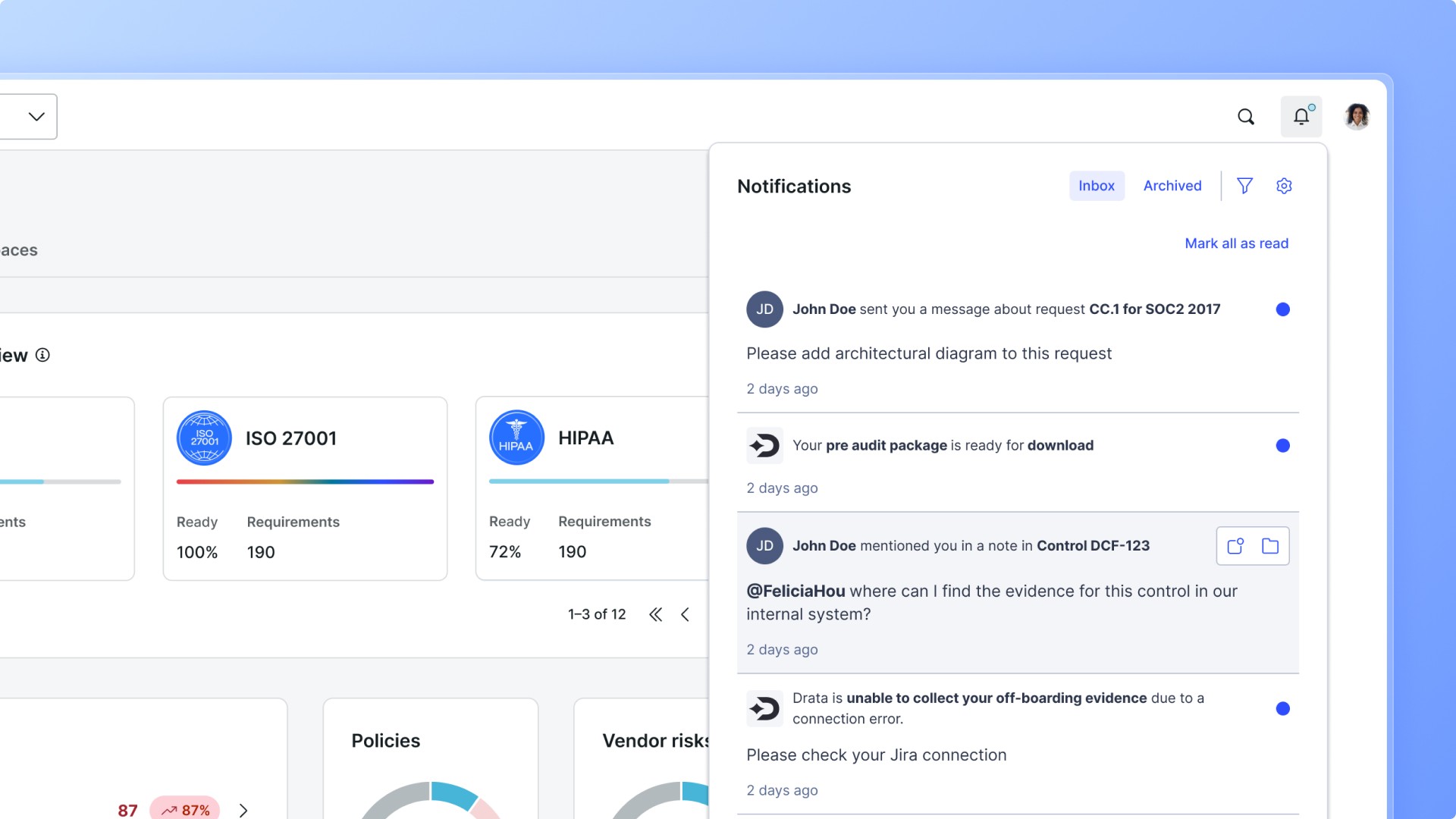Open the Vendor risks card heading
The image size is (1456, 819).
click(x=656, y=741)
